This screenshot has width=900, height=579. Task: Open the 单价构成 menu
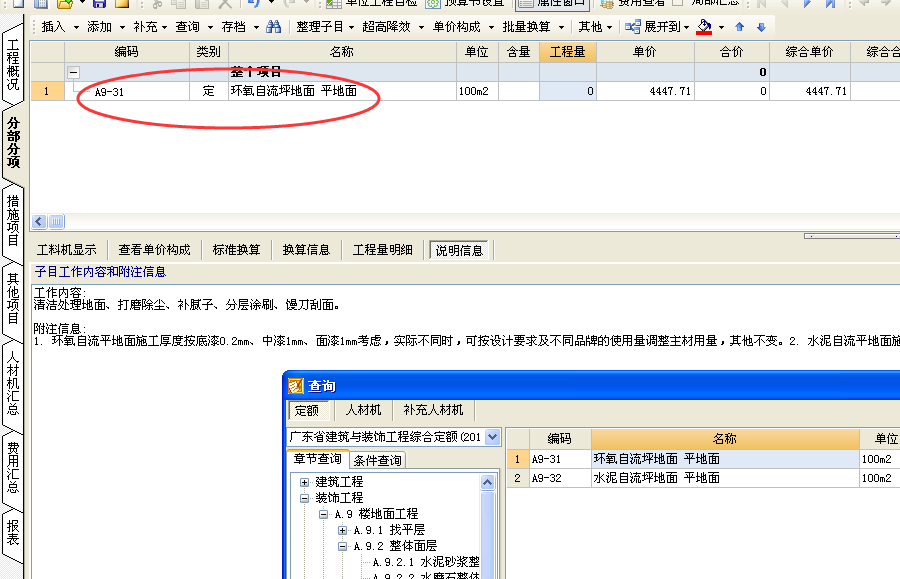pos(463,27)
